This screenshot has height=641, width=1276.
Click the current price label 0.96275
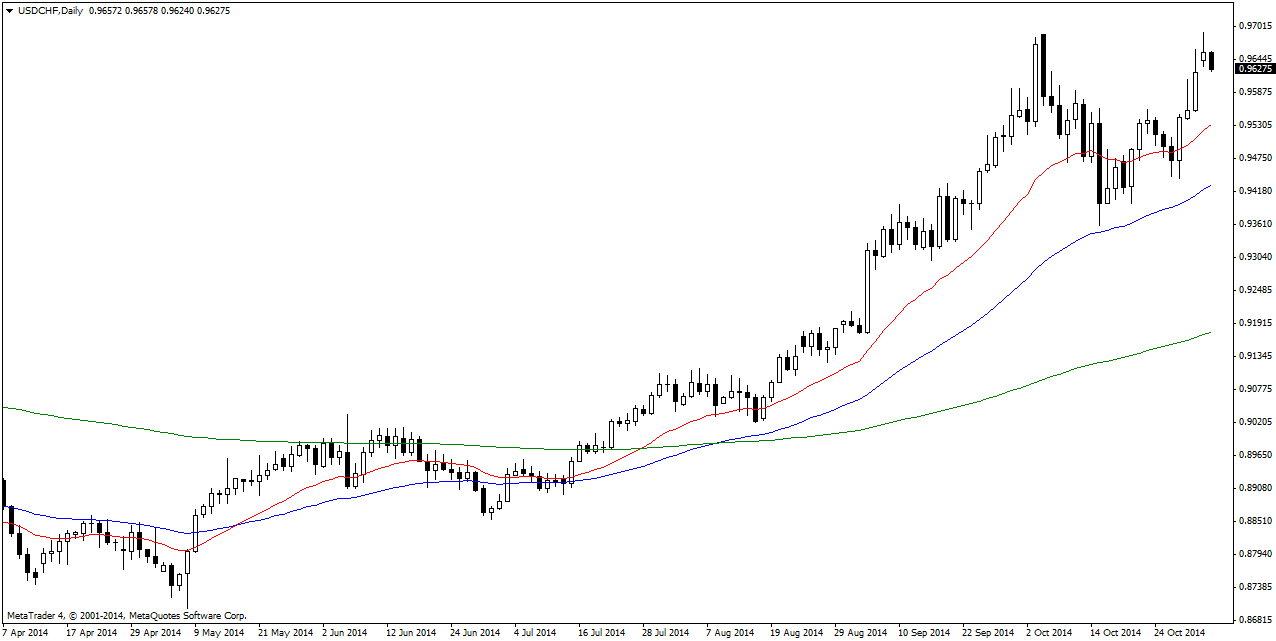pyautogui.click(x=1254, y=69)
